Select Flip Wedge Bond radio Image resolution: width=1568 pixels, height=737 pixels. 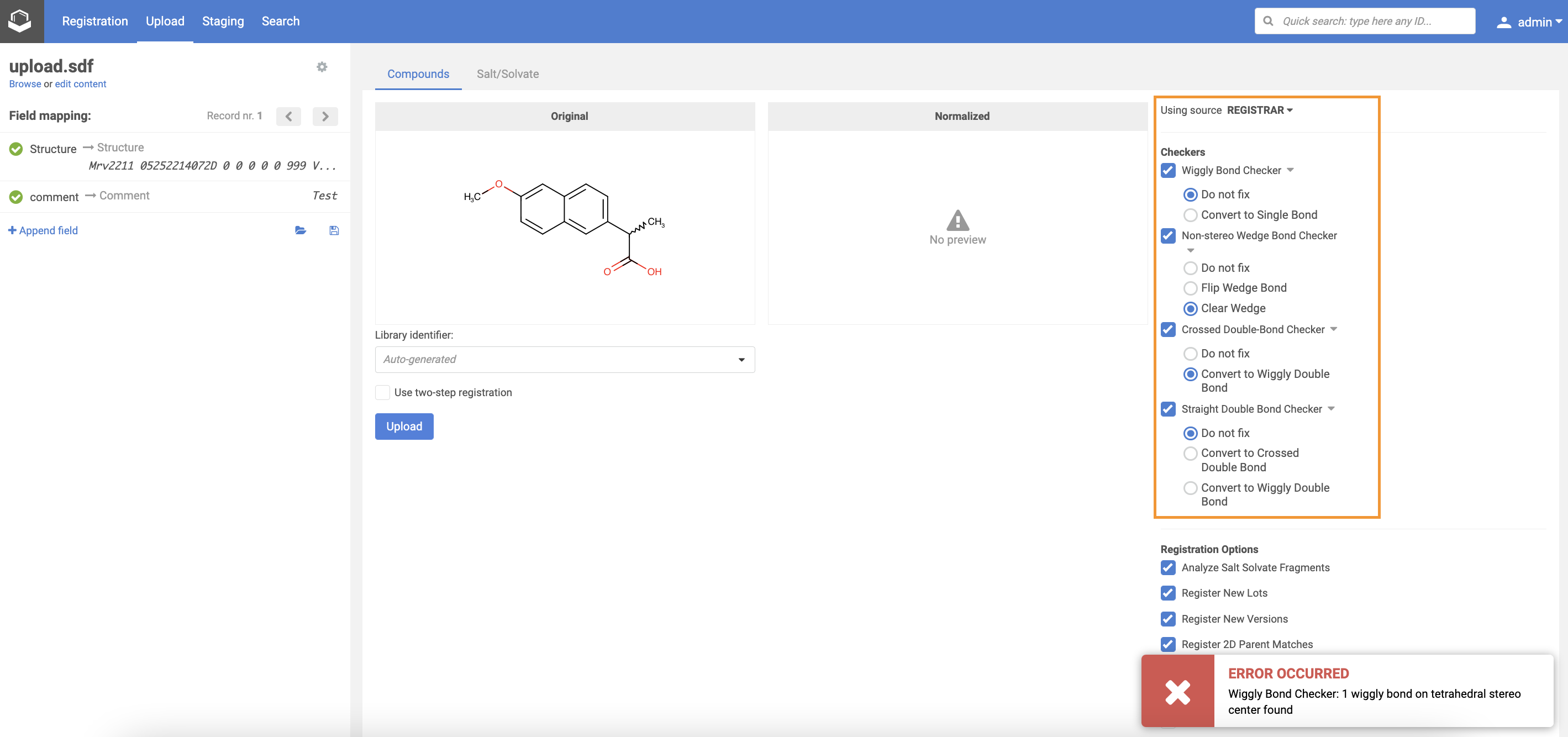click(1190, 288)
